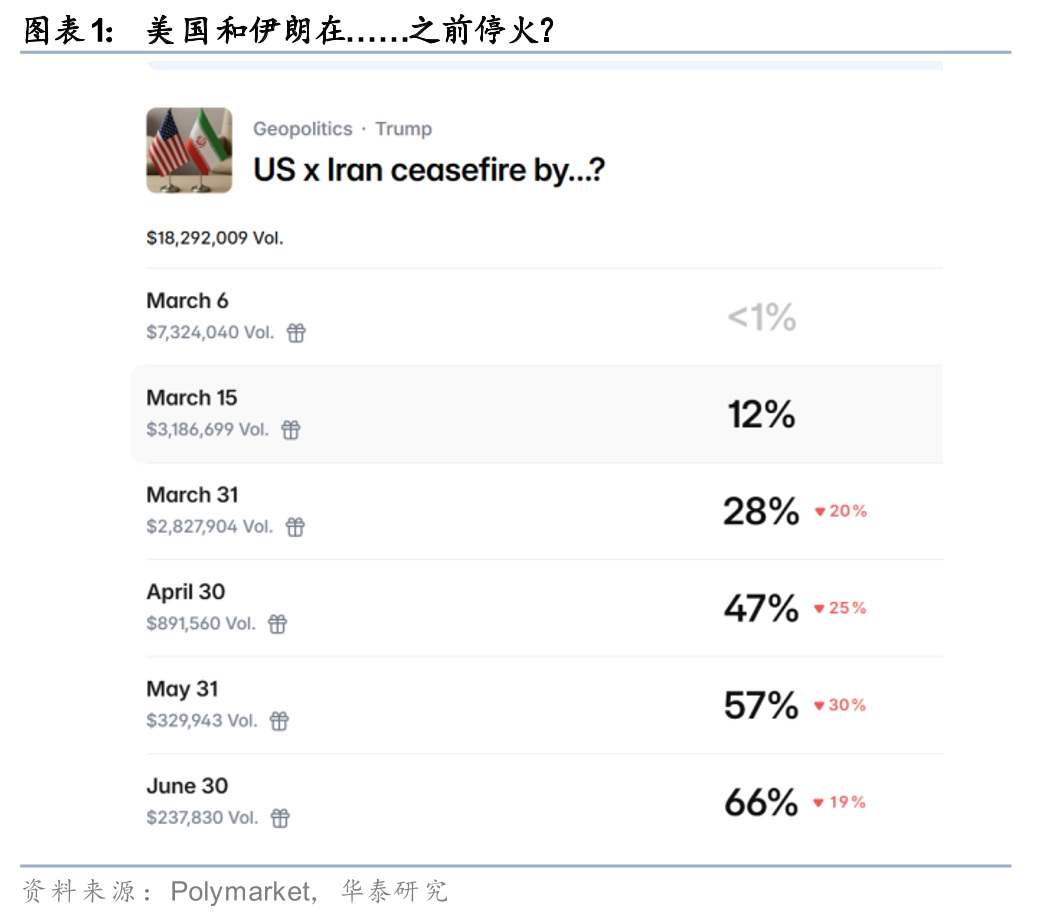This screenshot has height=916, width=1048.
Task: Click the gift icon beside May 31 volume
Action: [280, 721]
